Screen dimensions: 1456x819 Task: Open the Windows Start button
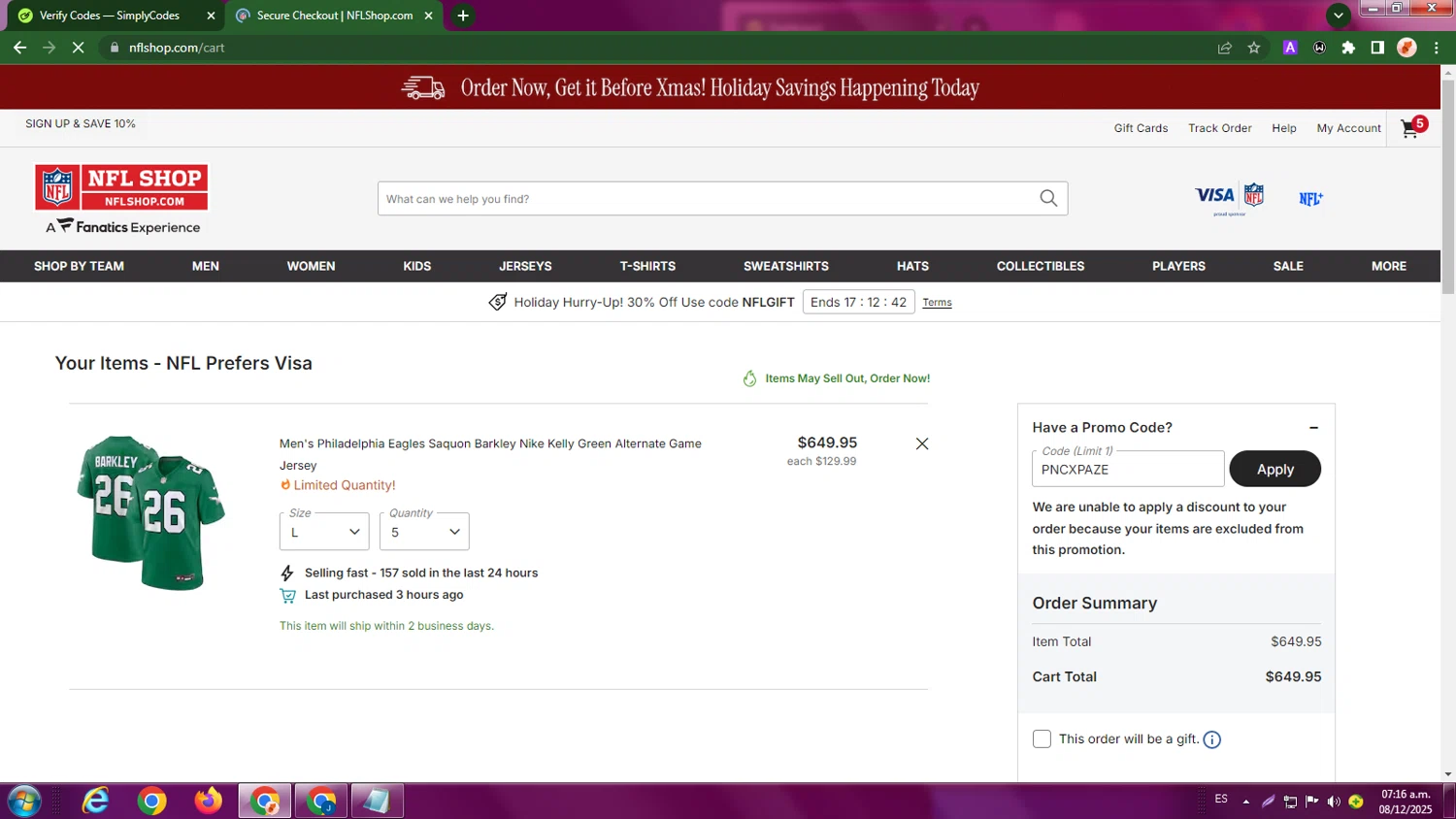tap(23, 801)
